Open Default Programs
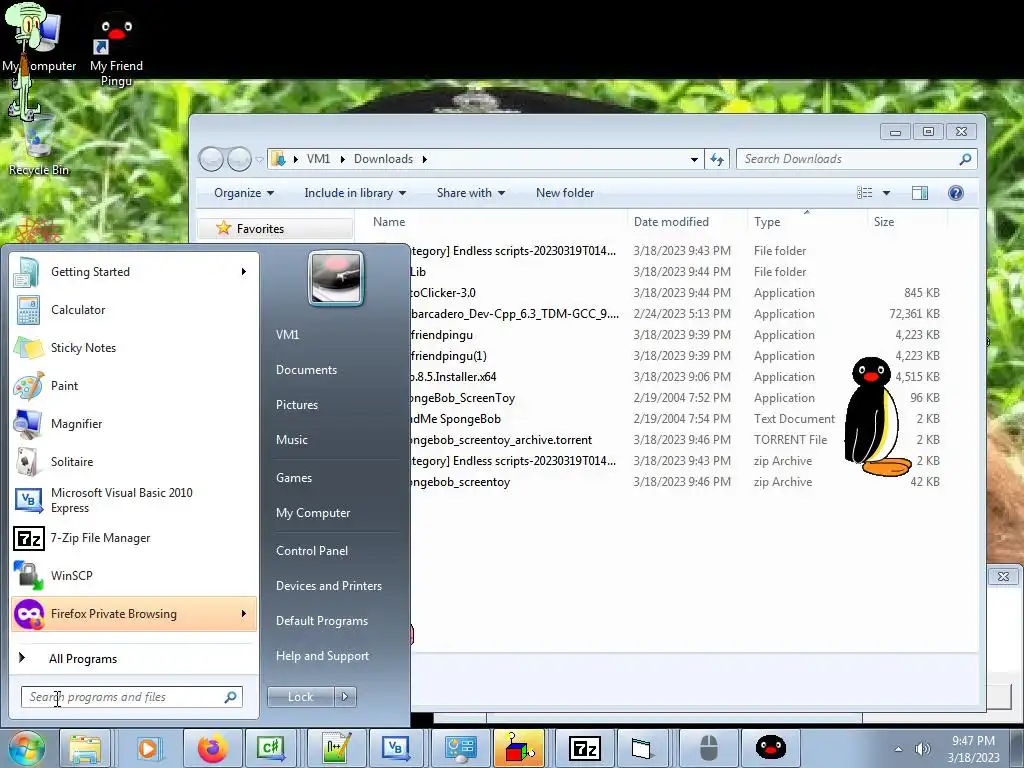 322,620
